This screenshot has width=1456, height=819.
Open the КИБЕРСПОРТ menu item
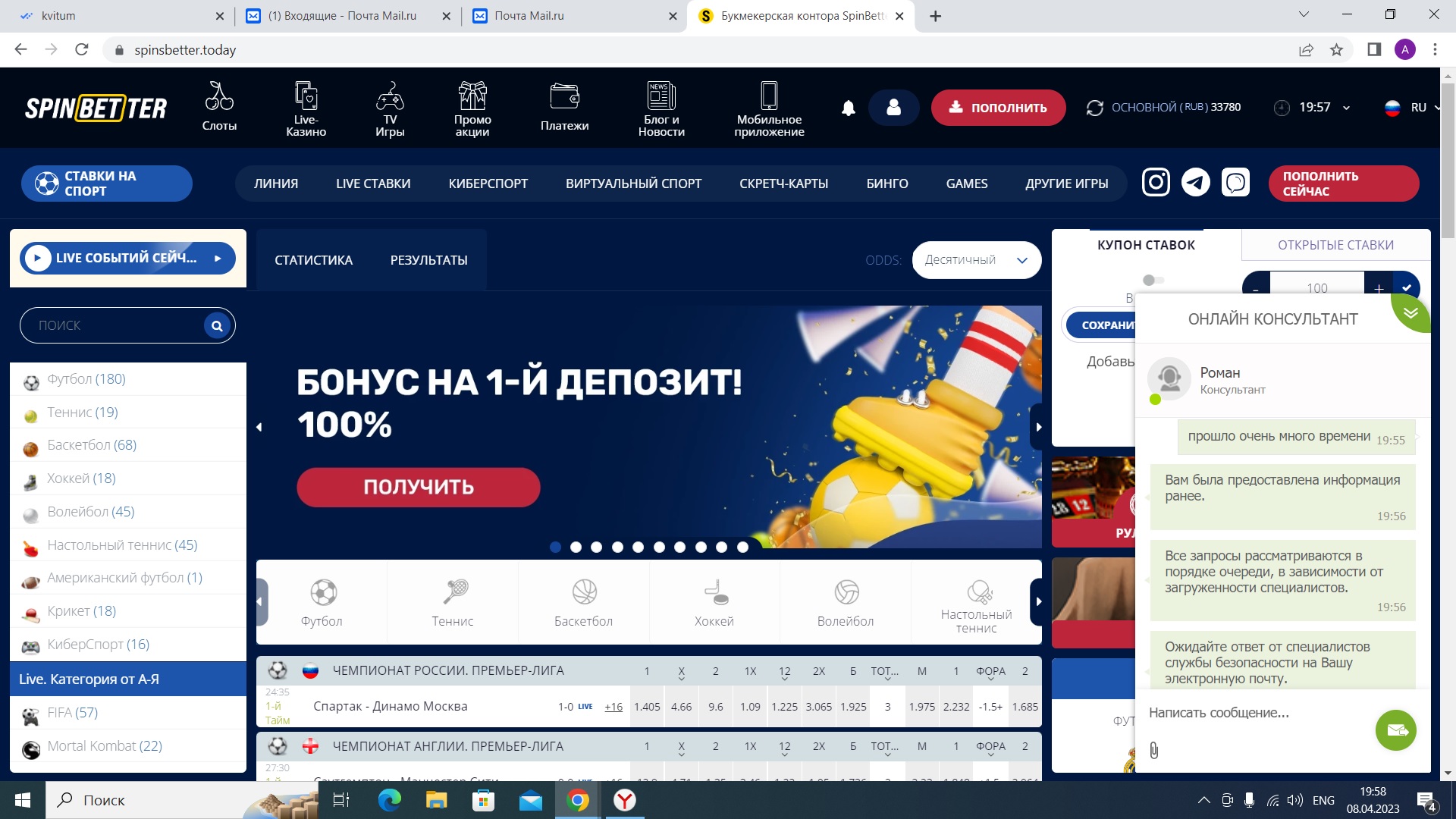[488, 184]
